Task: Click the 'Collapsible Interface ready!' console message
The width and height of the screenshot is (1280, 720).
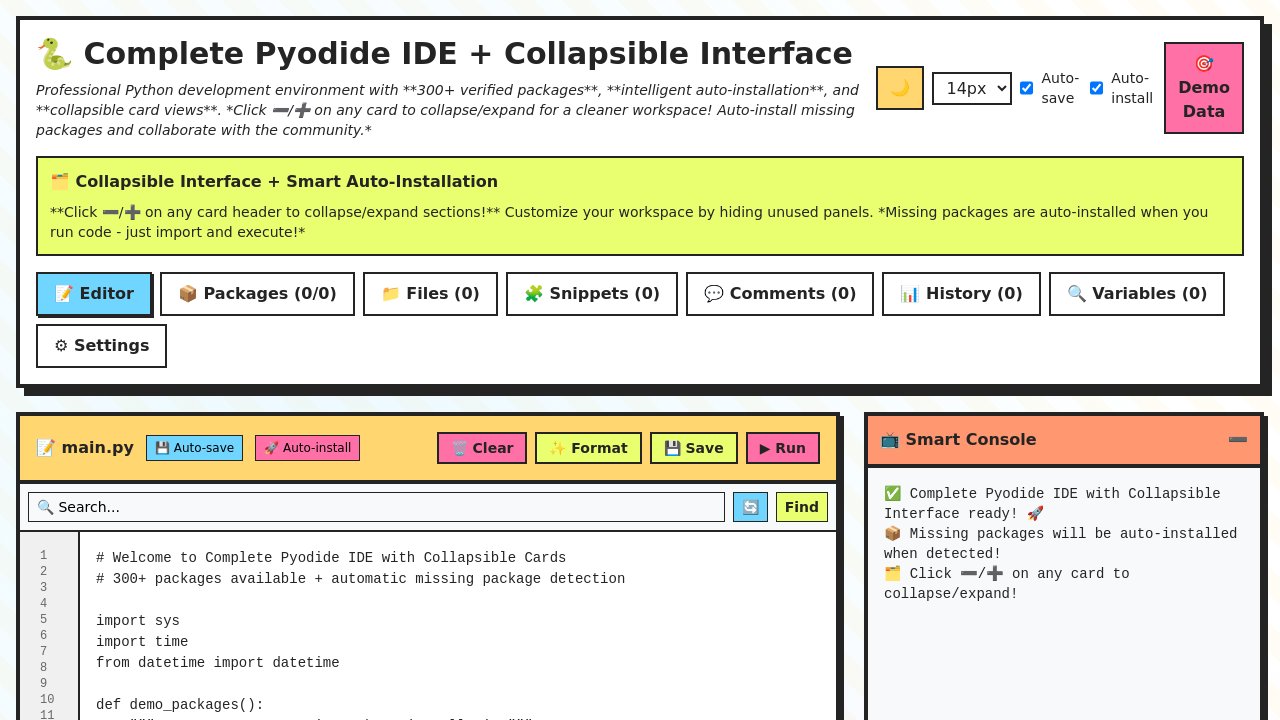Action: pyautogui.click(x=1052, y=504)
